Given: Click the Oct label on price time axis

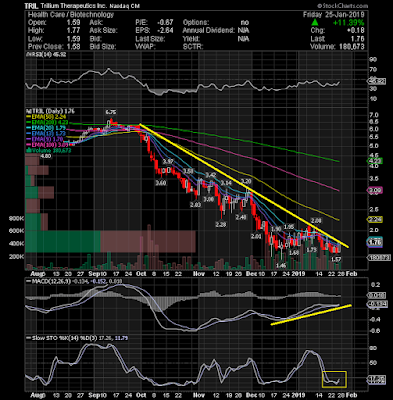Looking at the screenshot, I should point(141,274).
